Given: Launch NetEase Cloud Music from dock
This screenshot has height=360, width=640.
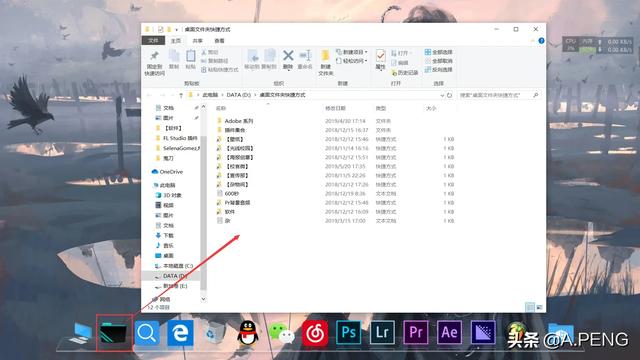Looking at the screenshot, I should tap(315, 333).
